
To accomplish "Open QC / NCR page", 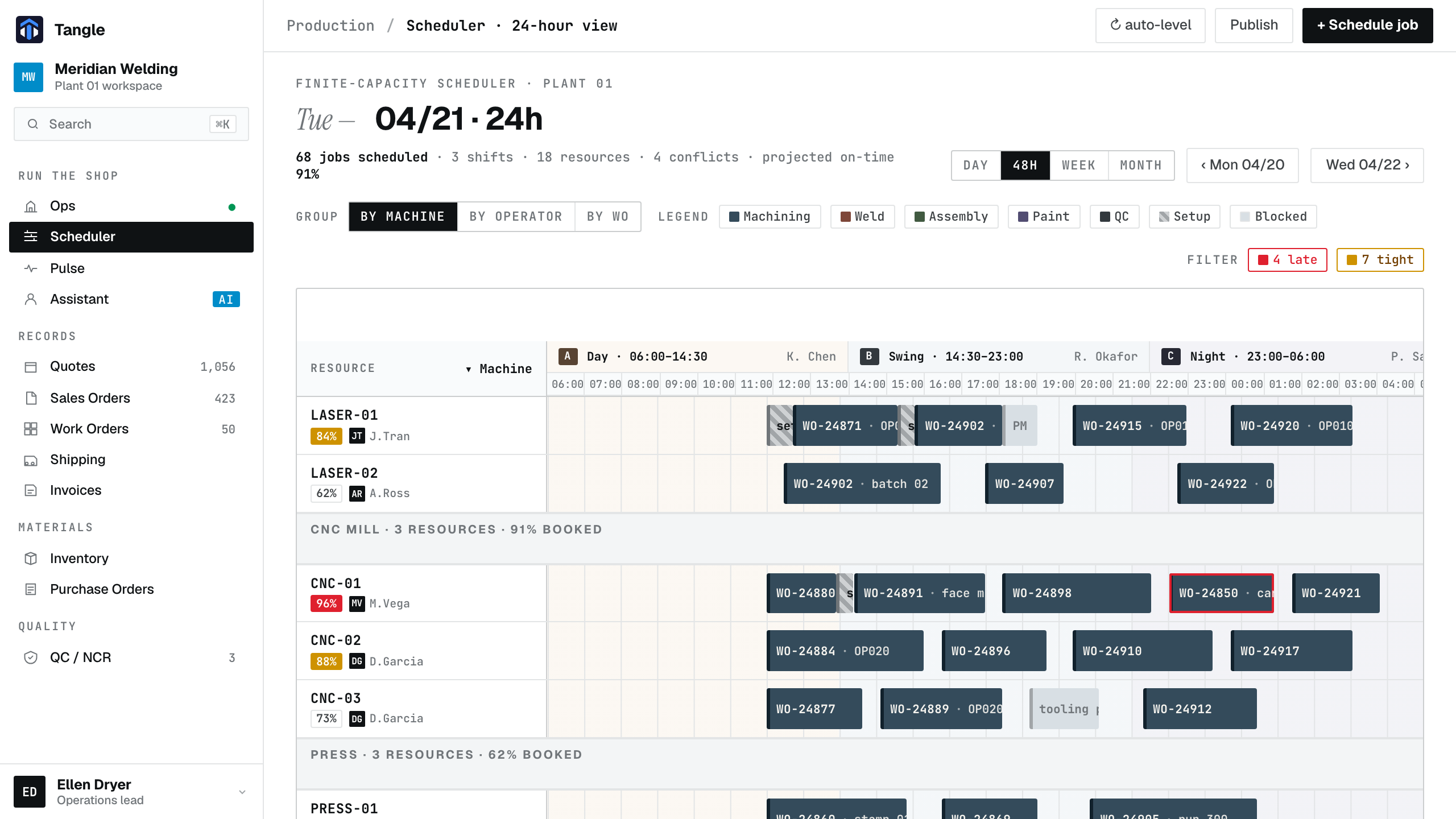I will (131, 657).
